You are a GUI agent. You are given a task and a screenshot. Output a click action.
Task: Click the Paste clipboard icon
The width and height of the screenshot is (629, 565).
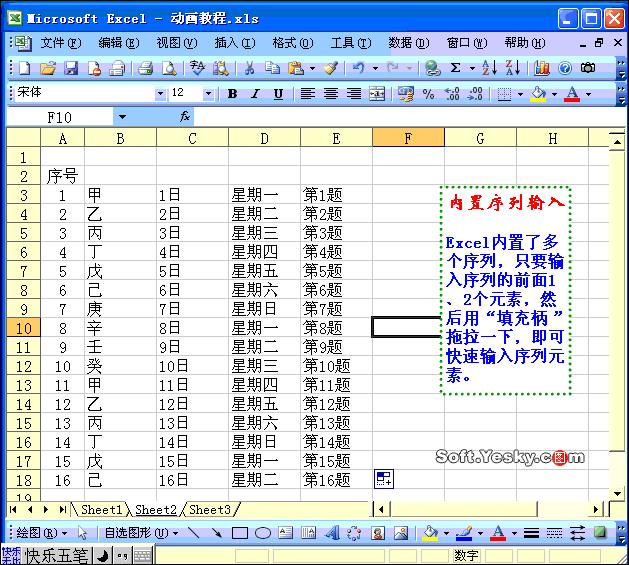tap(296, 68)
